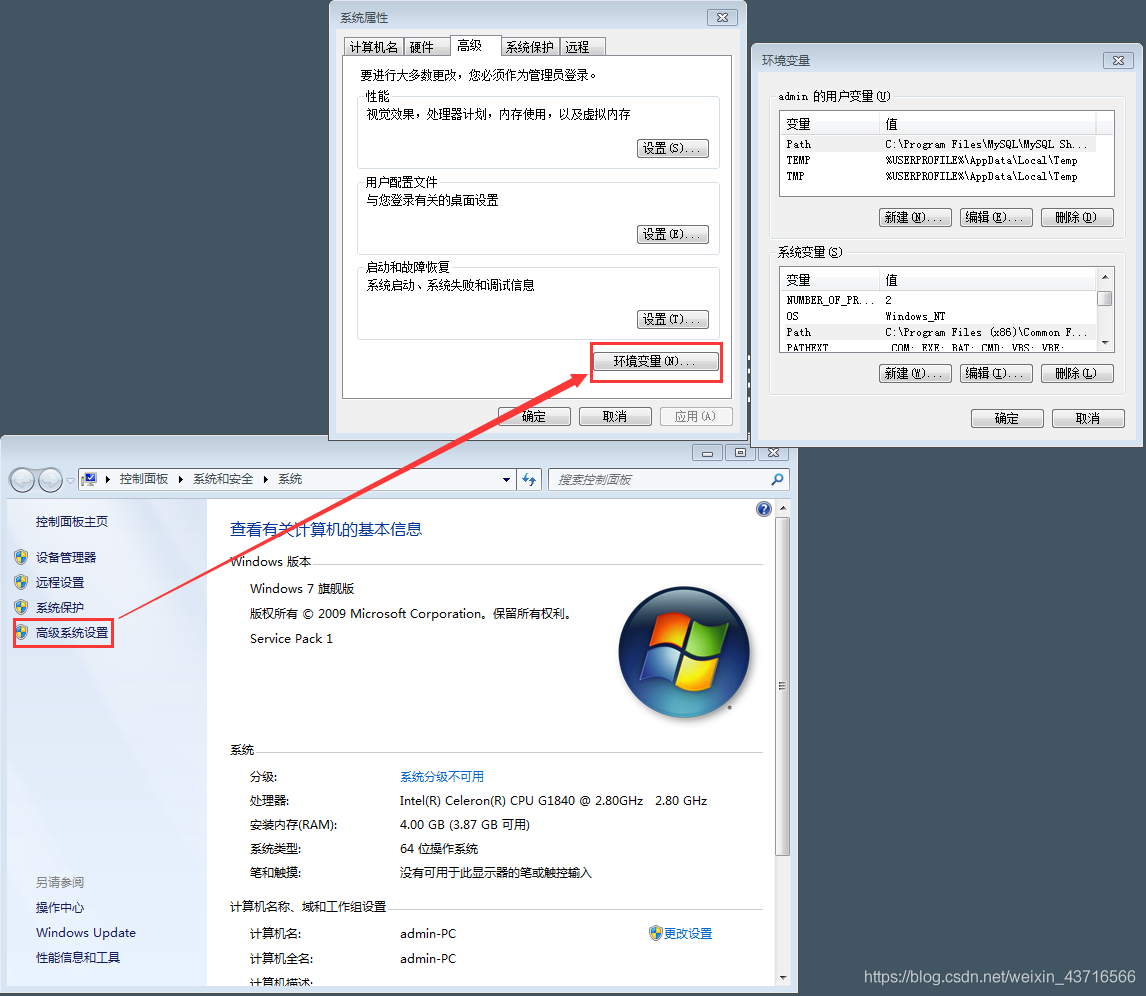Go back with the back arrow button
The image size is (1146, 996).
coord(23,480)
